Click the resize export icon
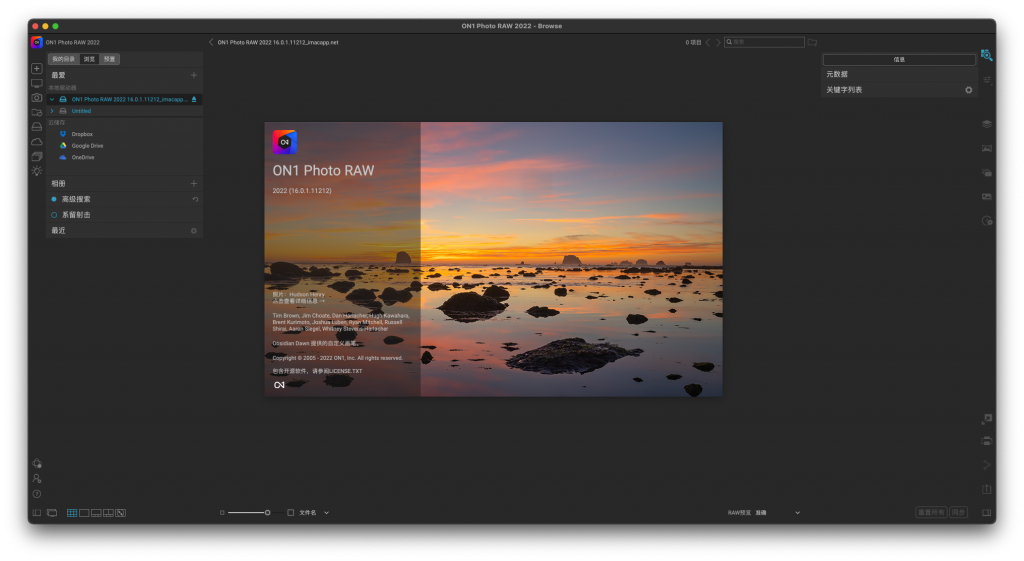 [987, 419]
